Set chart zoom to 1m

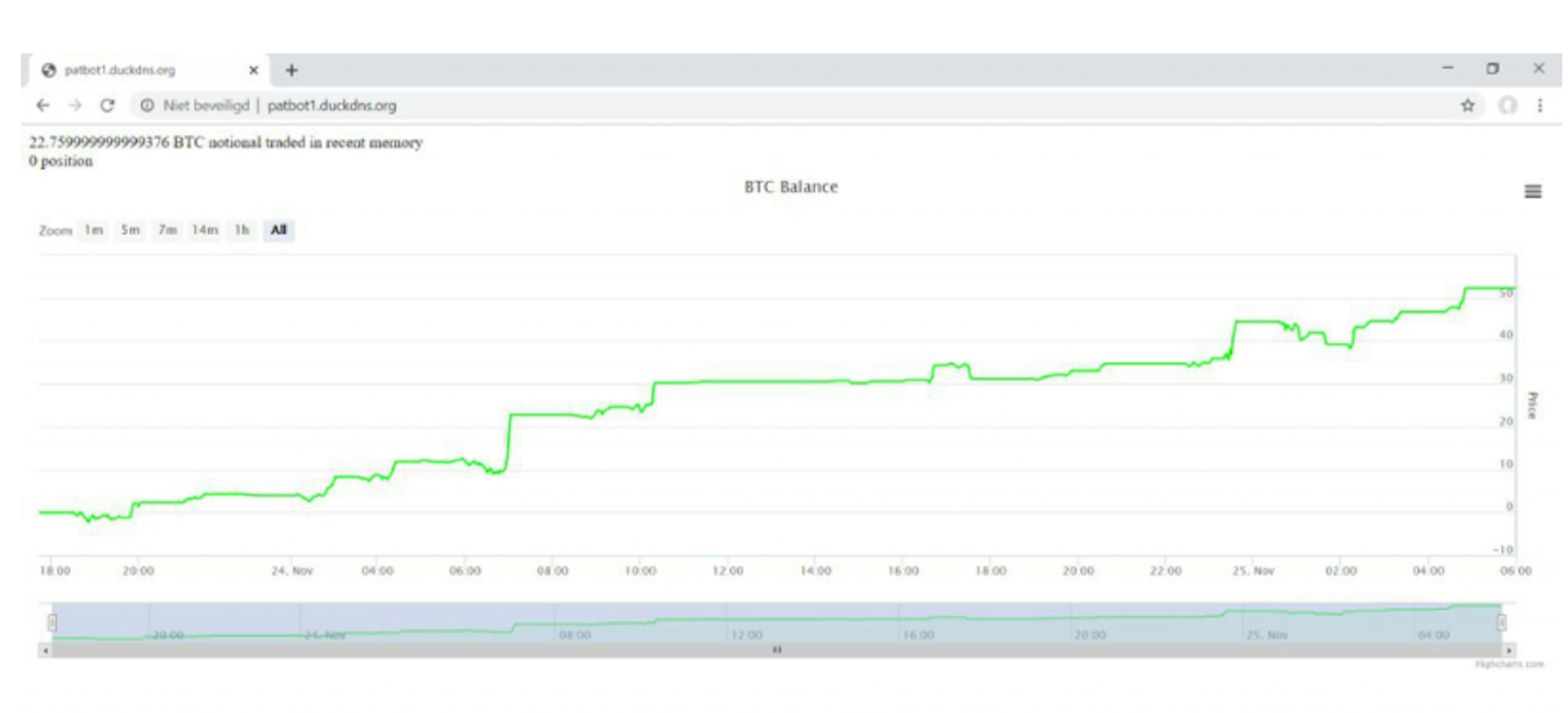[x=94, y=230]
